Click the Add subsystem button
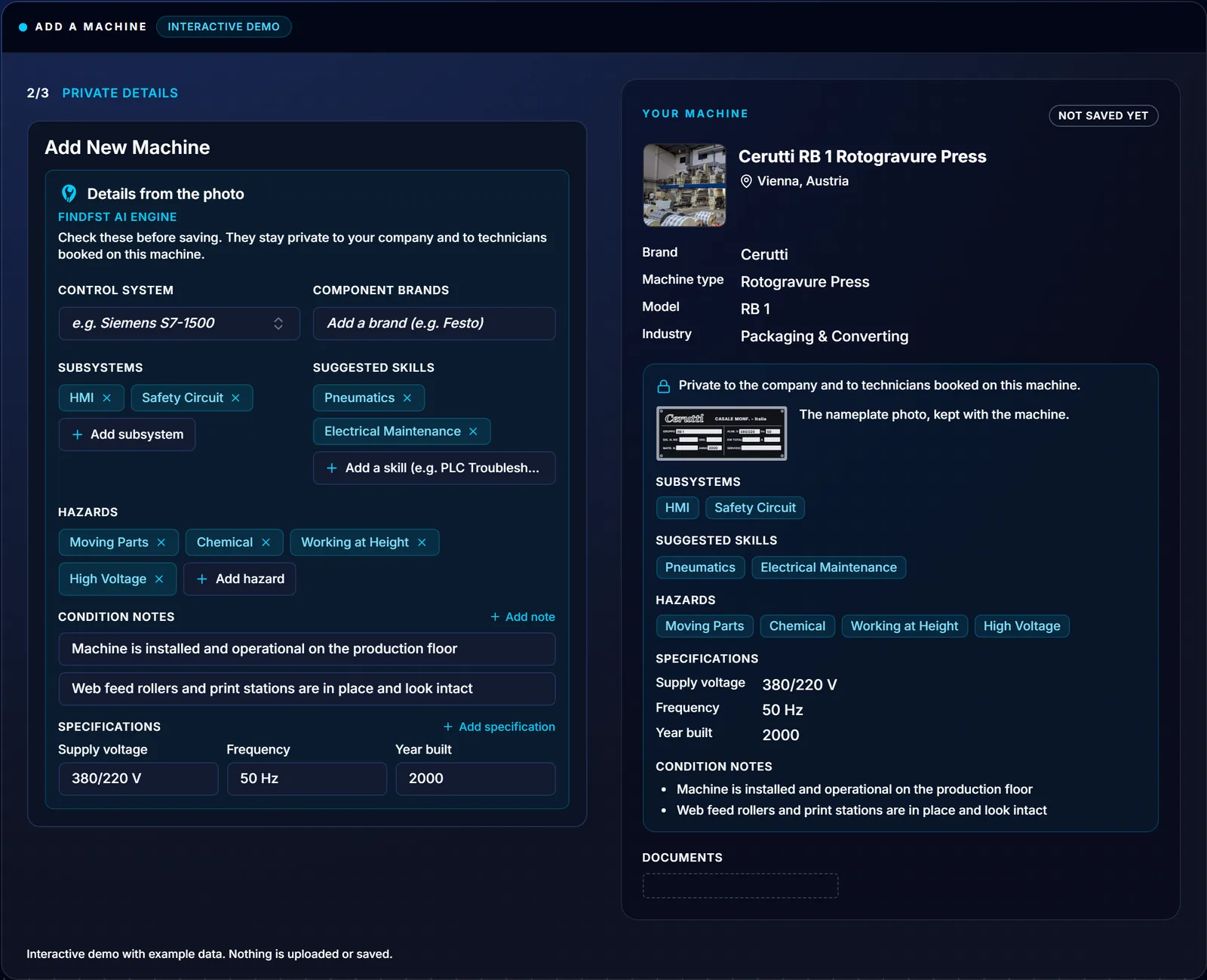1207x980 pixels. point(127,435)
